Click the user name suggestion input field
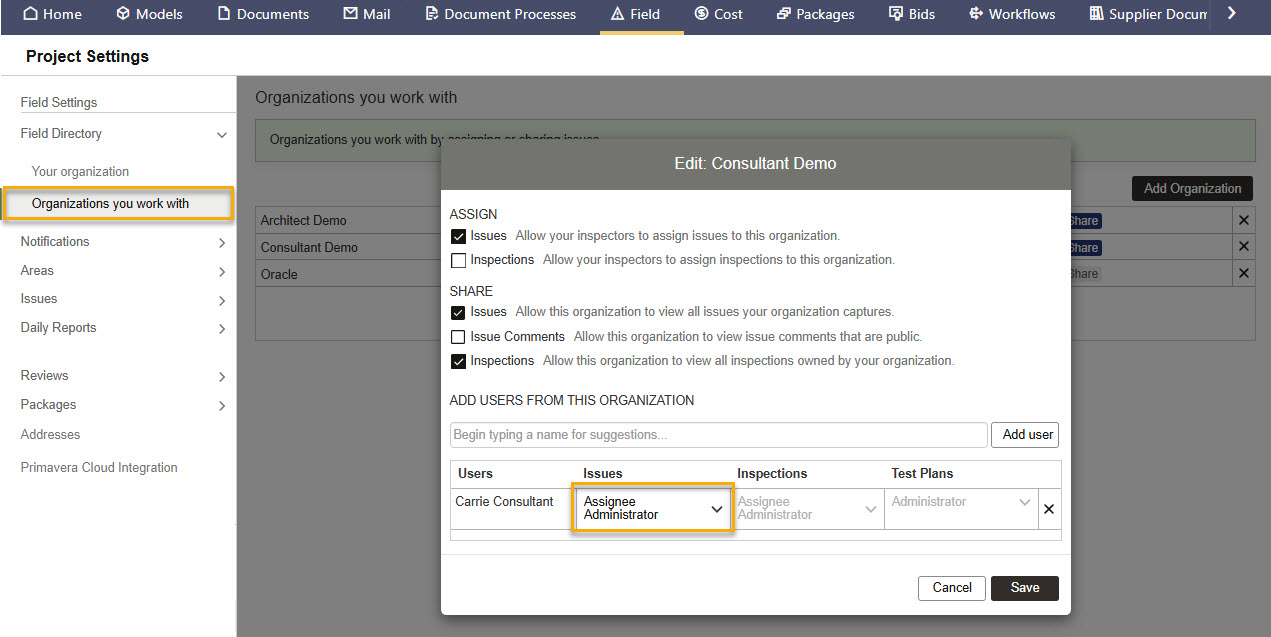1271x637 pixels. tap(718, 435)
